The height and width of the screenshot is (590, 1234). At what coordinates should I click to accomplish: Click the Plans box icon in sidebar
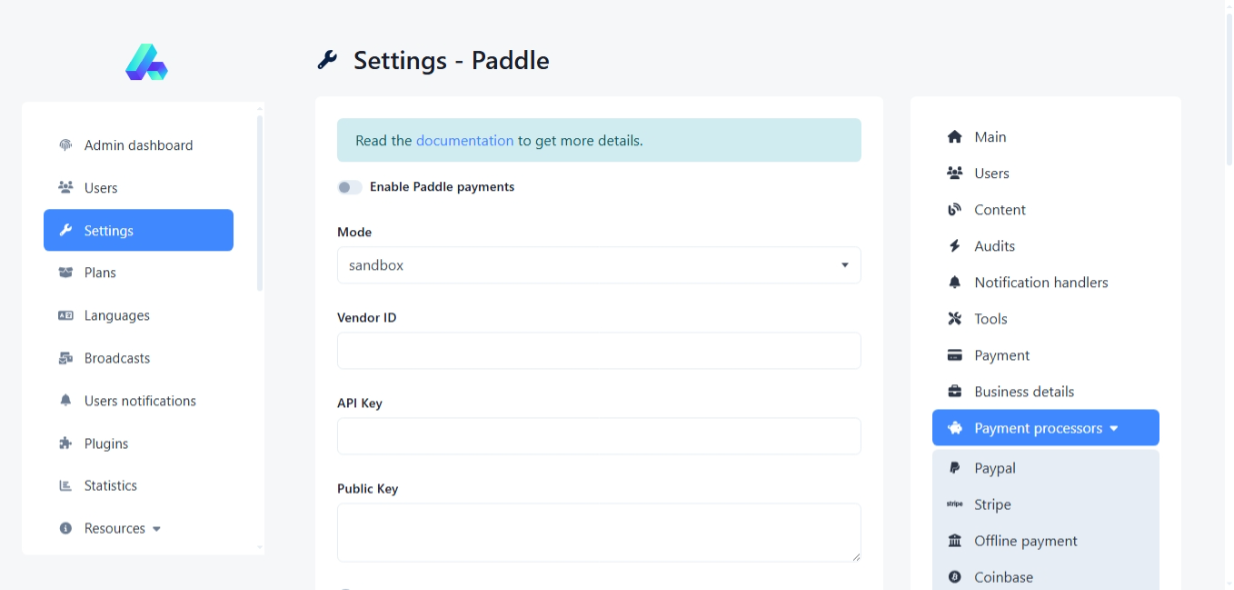[66, 273]
